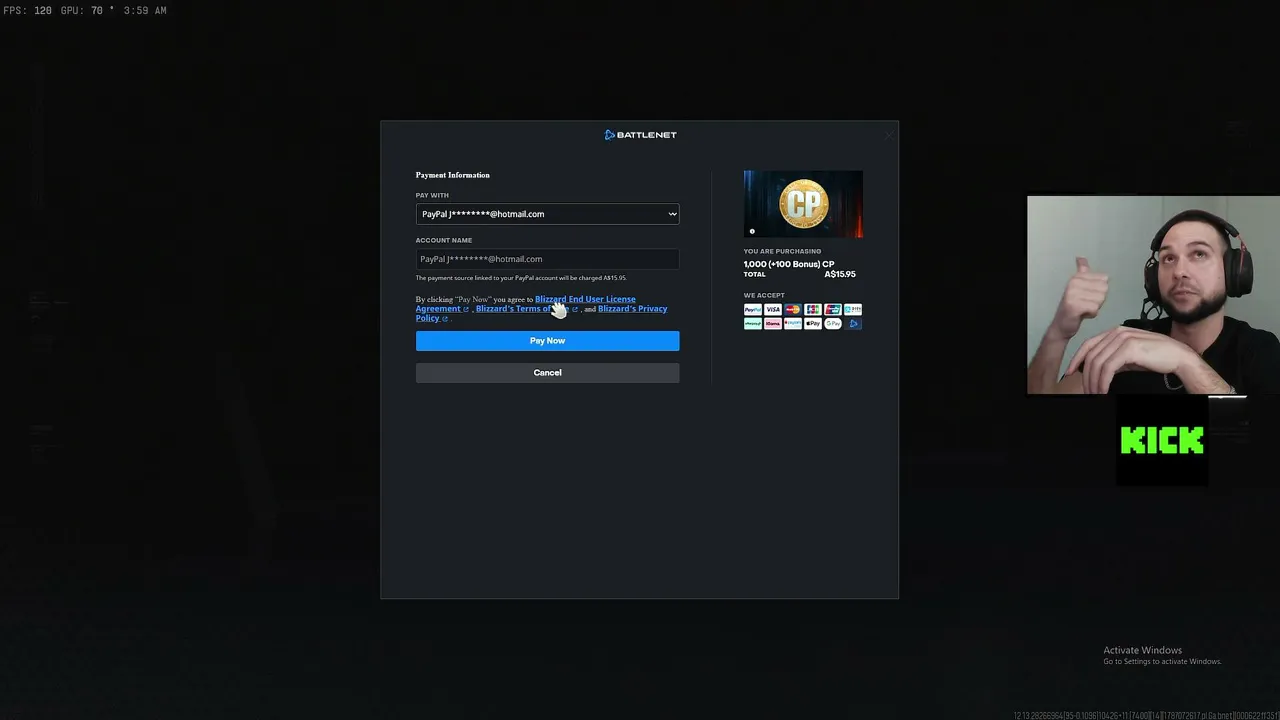This screenshot has width=1280, height=720.
Task: Click the Visa card icon
Action: click(772, 310)
